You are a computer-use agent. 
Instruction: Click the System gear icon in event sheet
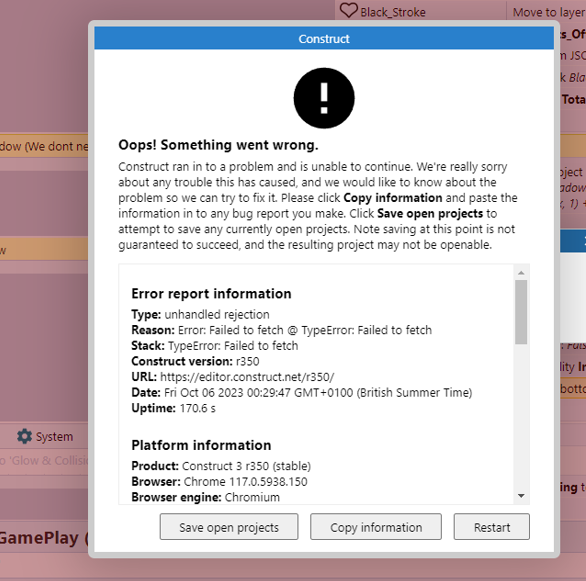coord(25,436)
